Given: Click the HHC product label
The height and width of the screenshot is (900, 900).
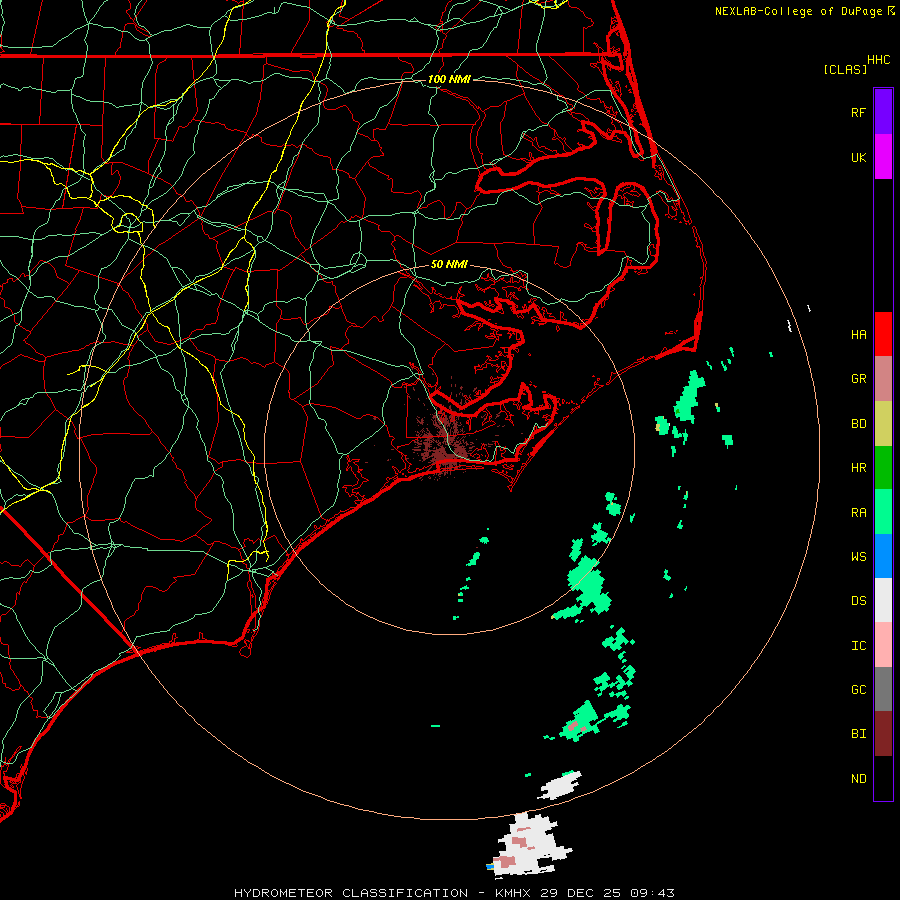Looking at the screenshot, I should 879,60.
